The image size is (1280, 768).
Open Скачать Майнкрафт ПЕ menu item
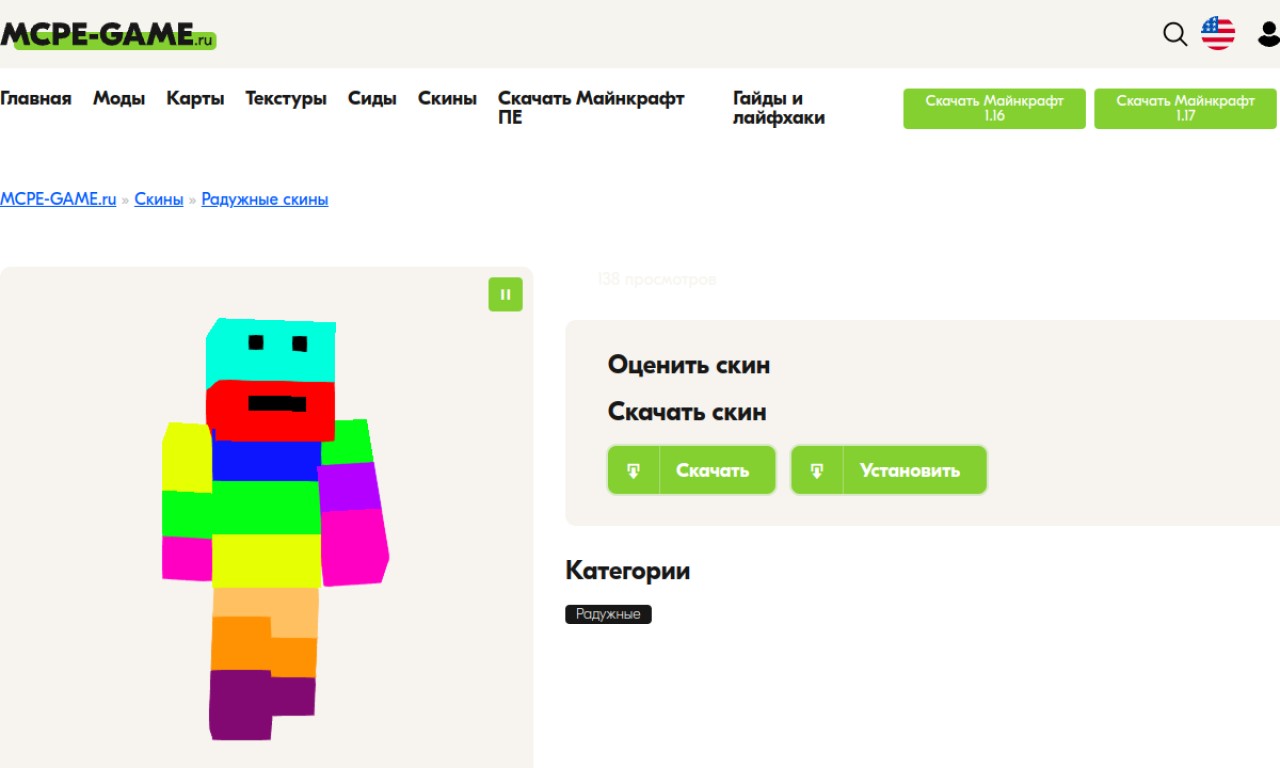(x=591, y=108)
